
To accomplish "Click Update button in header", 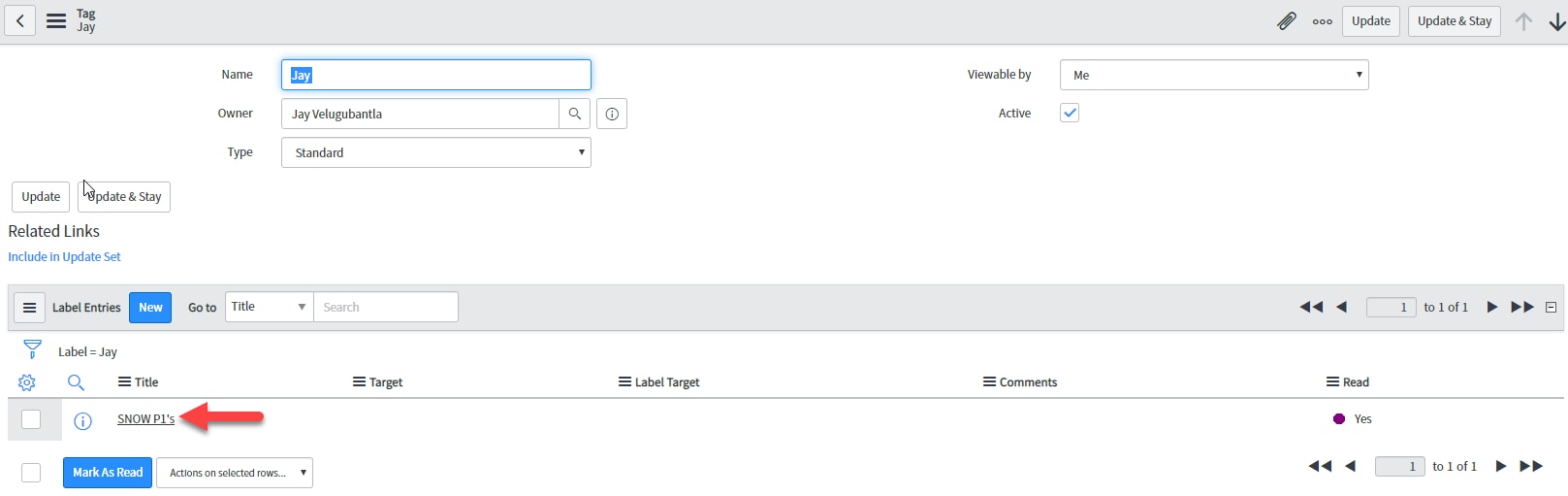I will (x=1371, y=21).
